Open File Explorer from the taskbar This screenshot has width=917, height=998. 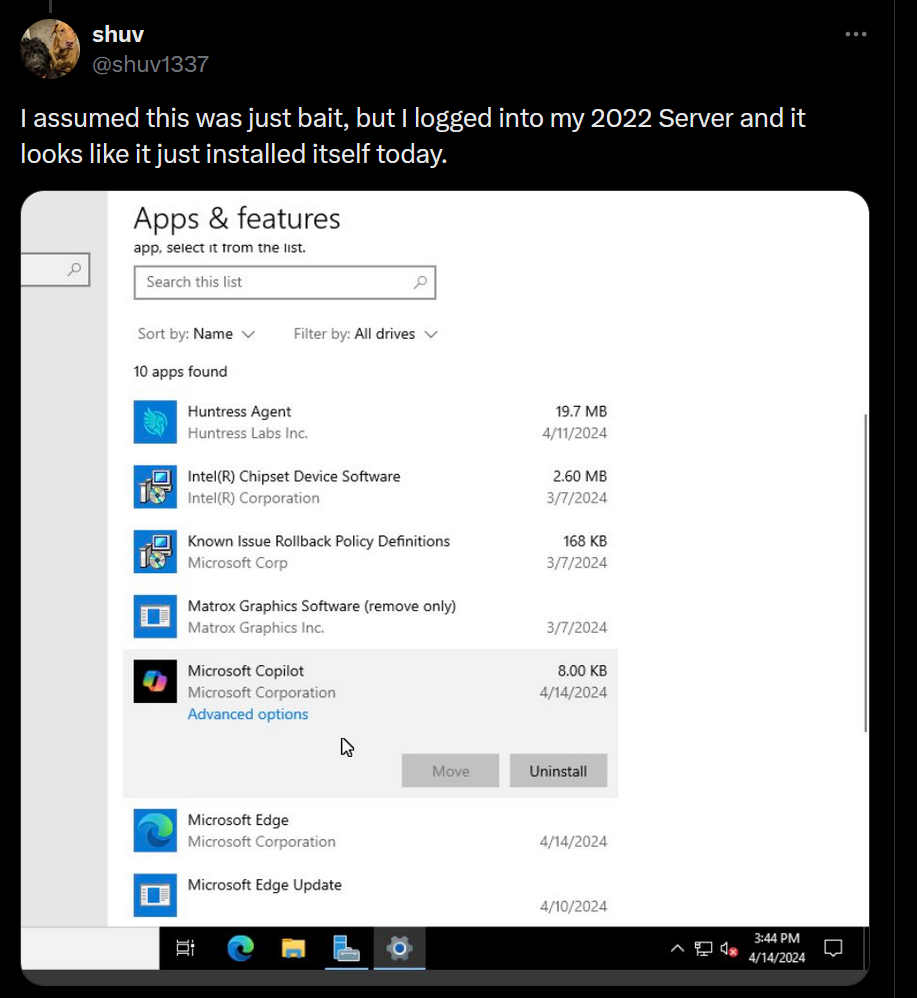tap(293, 947)
